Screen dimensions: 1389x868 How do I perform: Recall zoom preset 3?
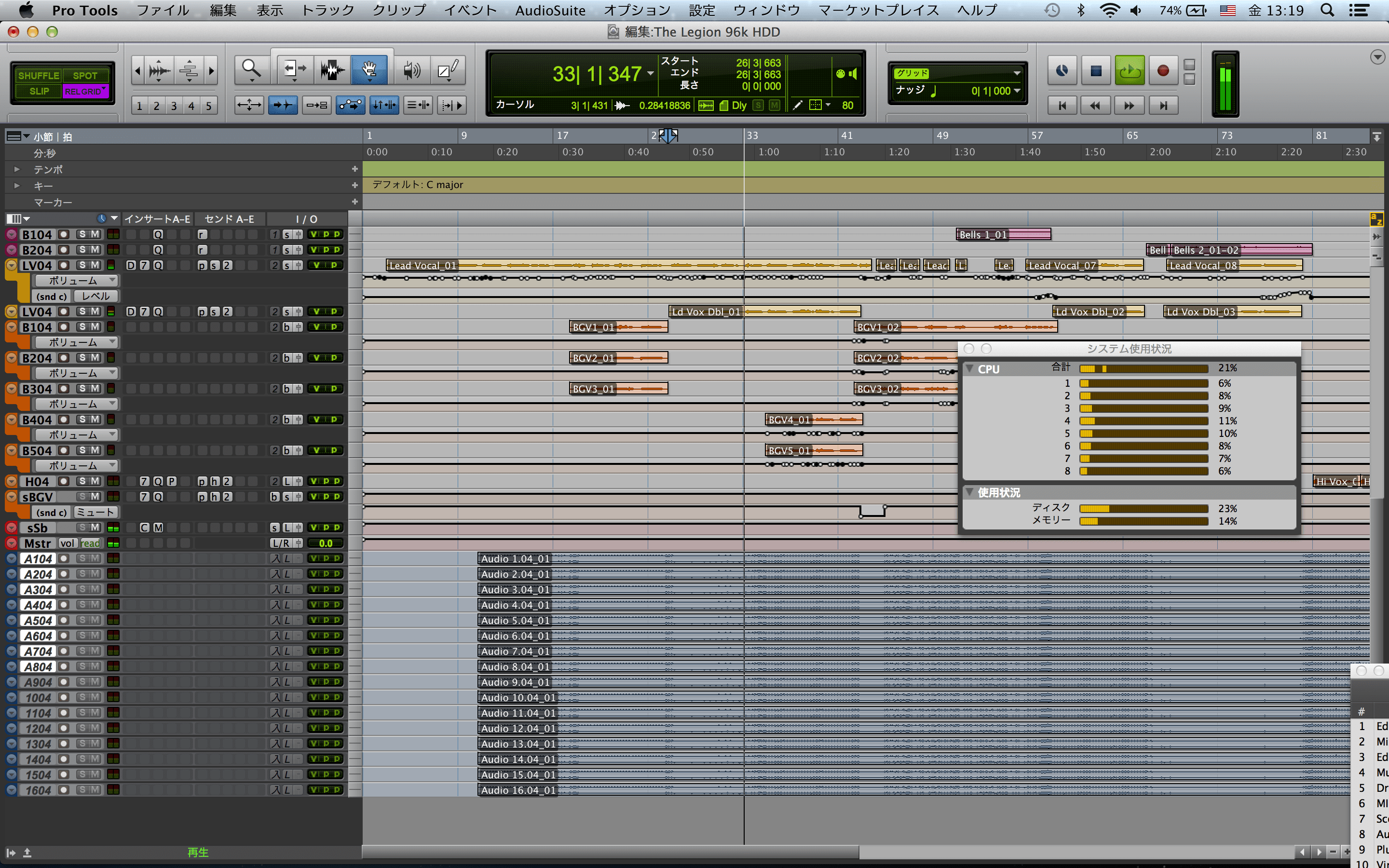[x=174, y=106]
